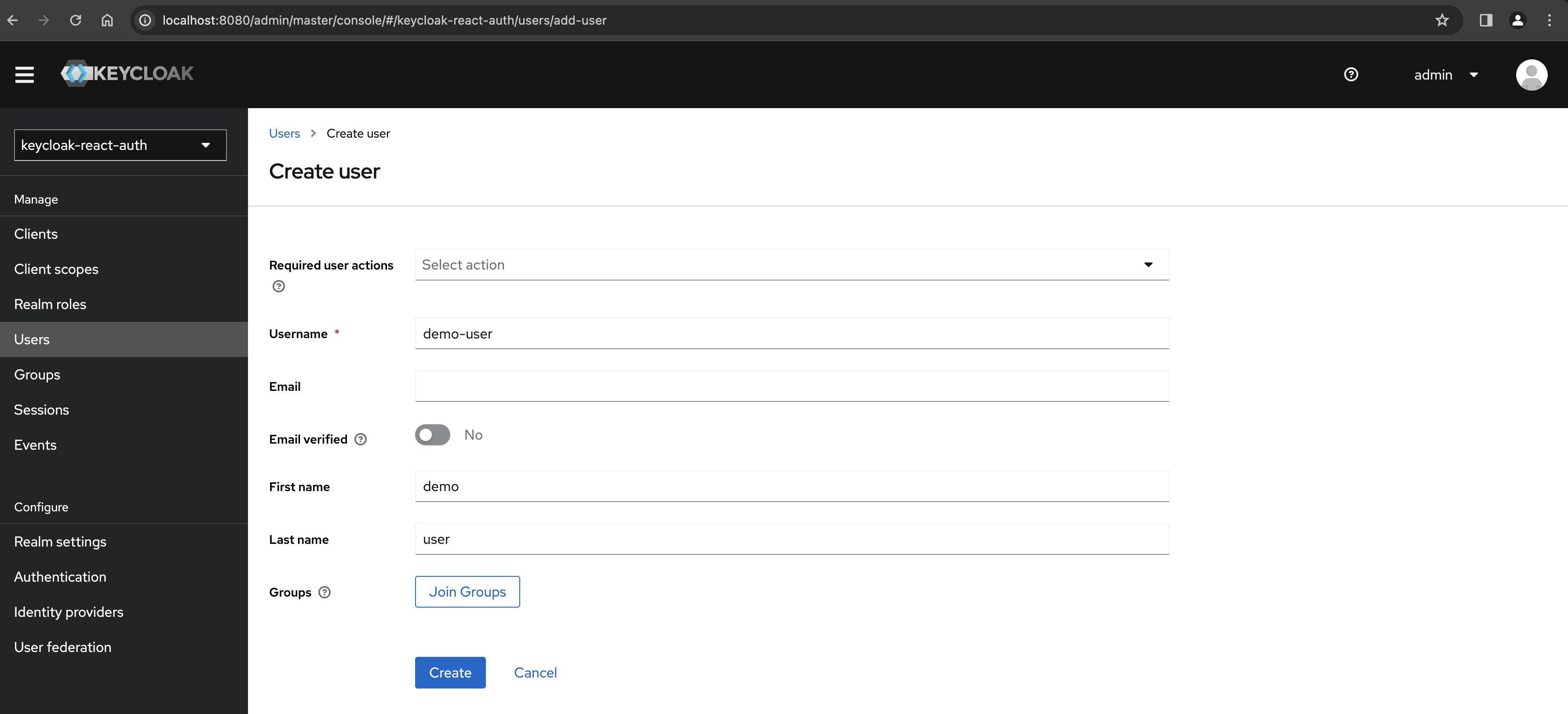
Task: Click help icon next to Email verified
Action: click(361, 440)
